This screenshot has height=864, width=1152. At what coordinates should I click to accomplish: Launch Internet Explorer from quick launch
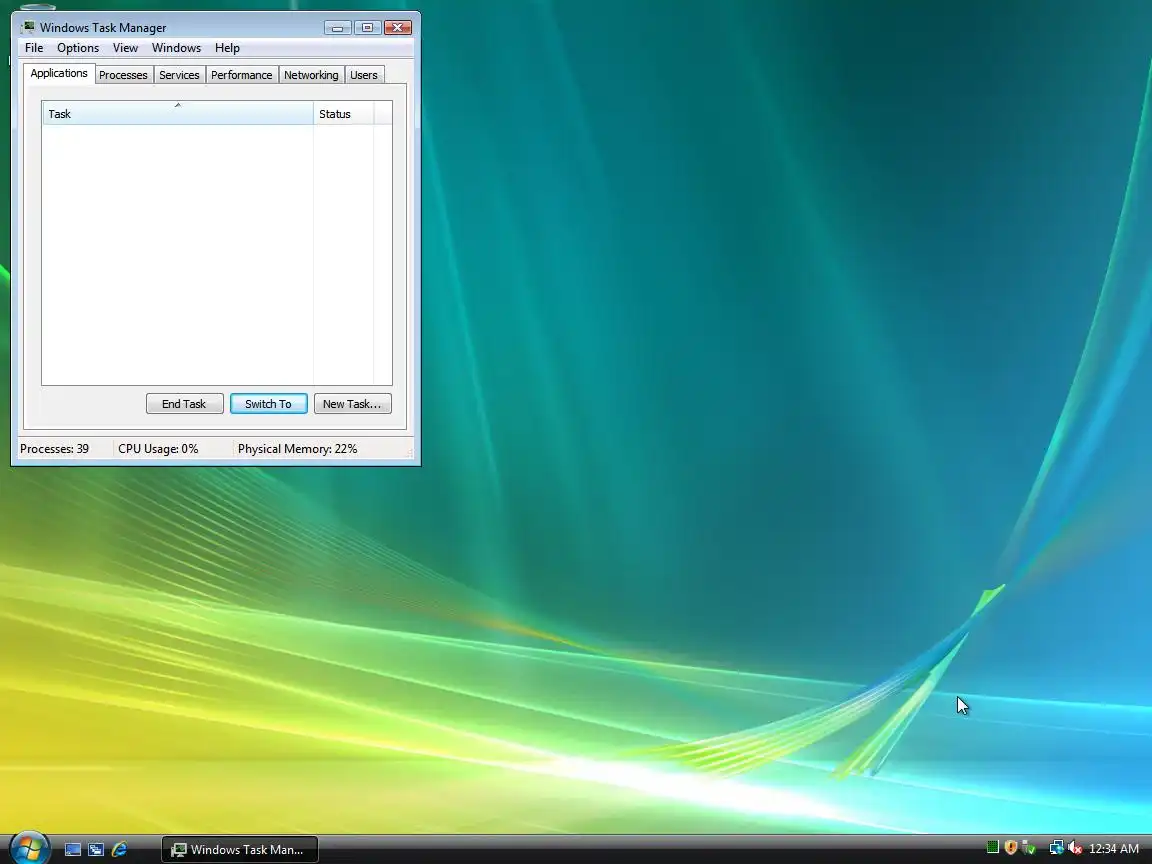tap(119, 849)
